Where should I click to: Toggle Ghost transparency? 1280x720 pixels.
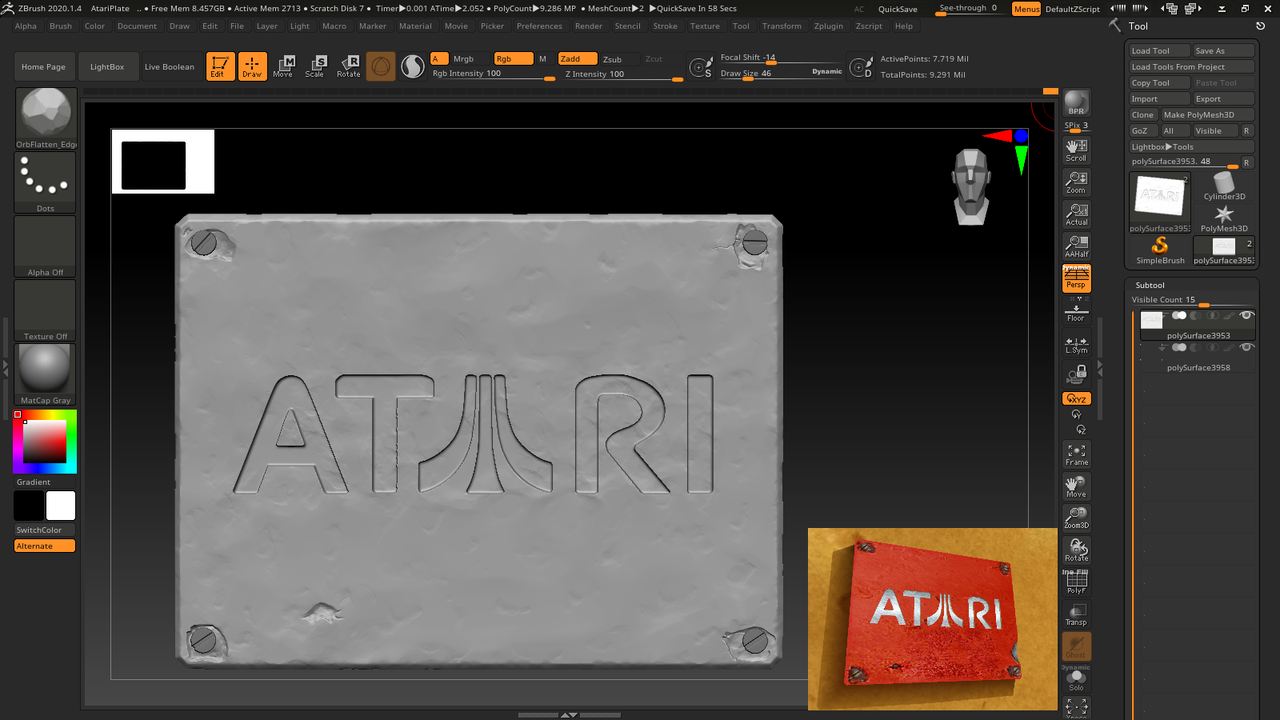(x=1076, y=646)
